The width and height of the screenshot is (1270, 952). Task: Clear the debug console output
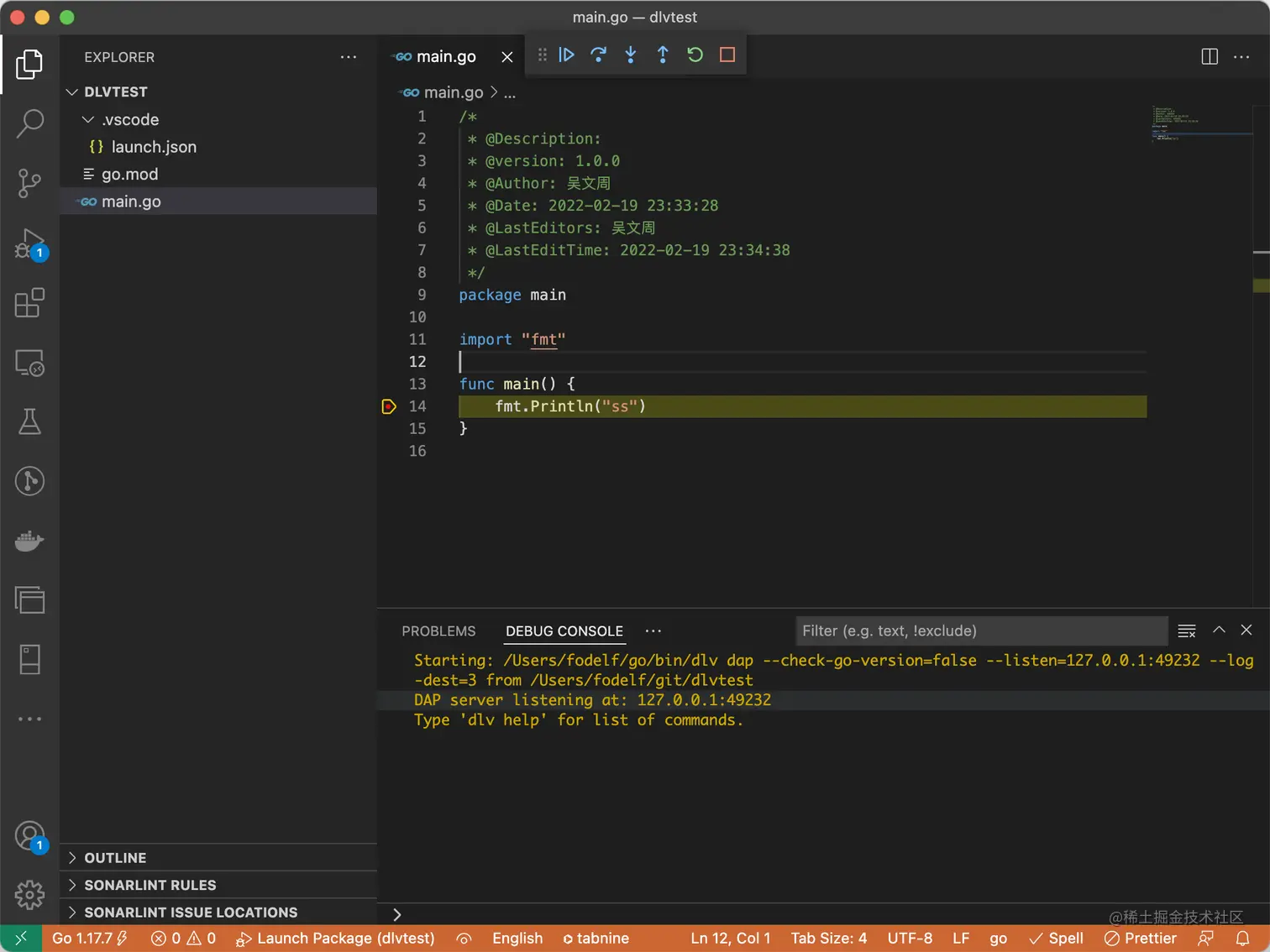[1187, 630]
